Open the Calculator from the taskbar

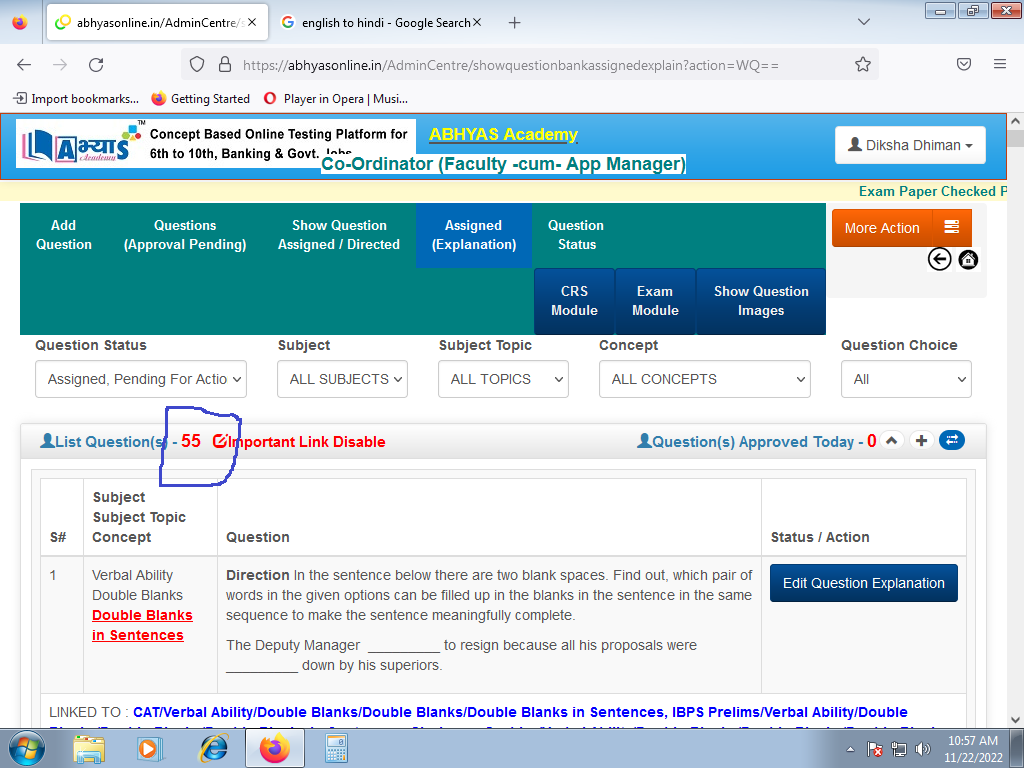336,748
